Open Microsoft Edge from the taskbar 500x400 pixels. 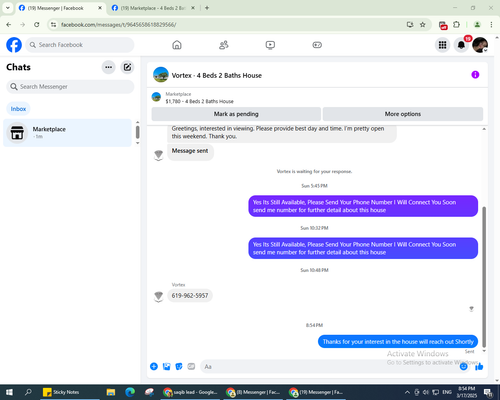pyautogui.click(x=130, y=392)
